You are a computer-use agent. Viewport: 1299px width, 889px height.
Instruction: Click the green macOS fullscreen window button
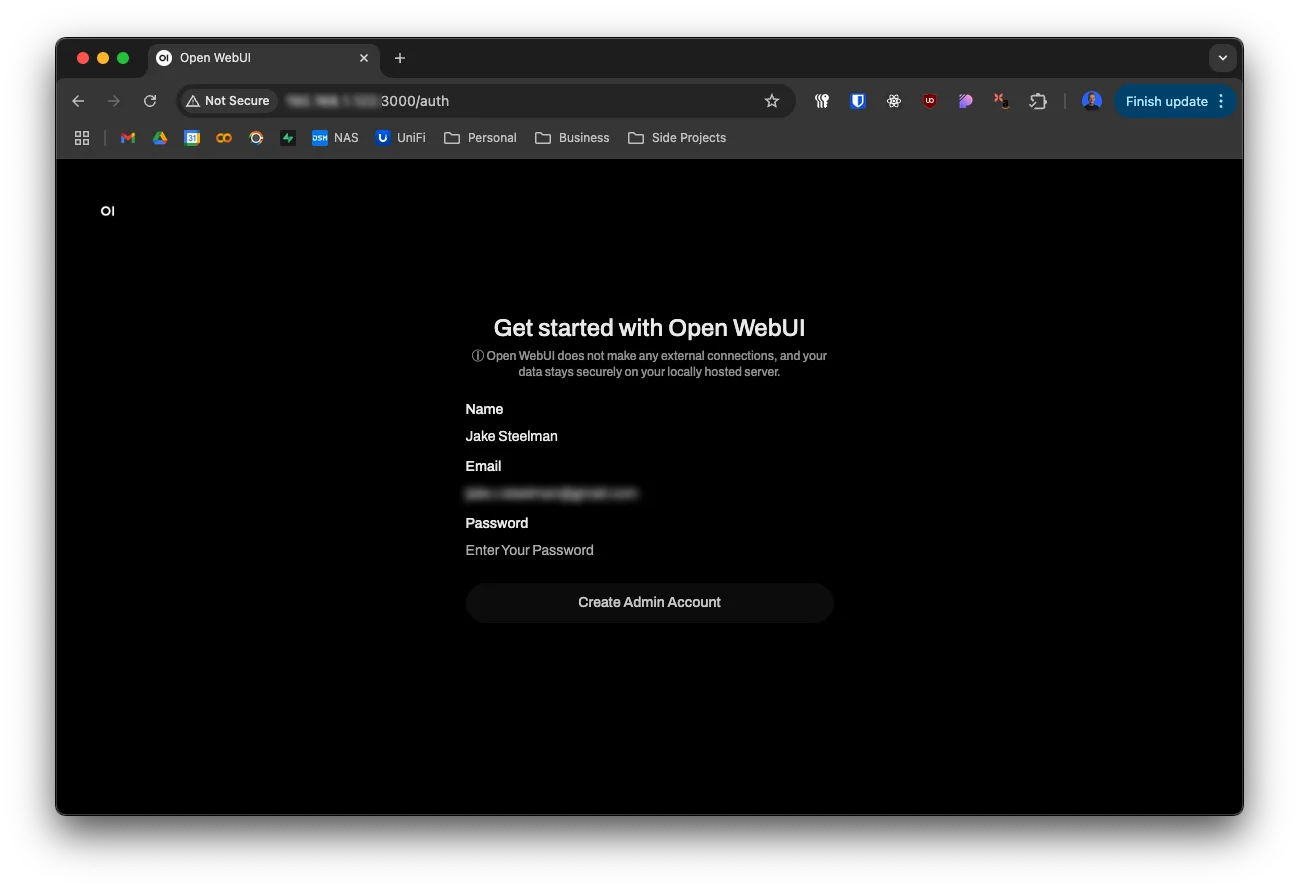123,58
